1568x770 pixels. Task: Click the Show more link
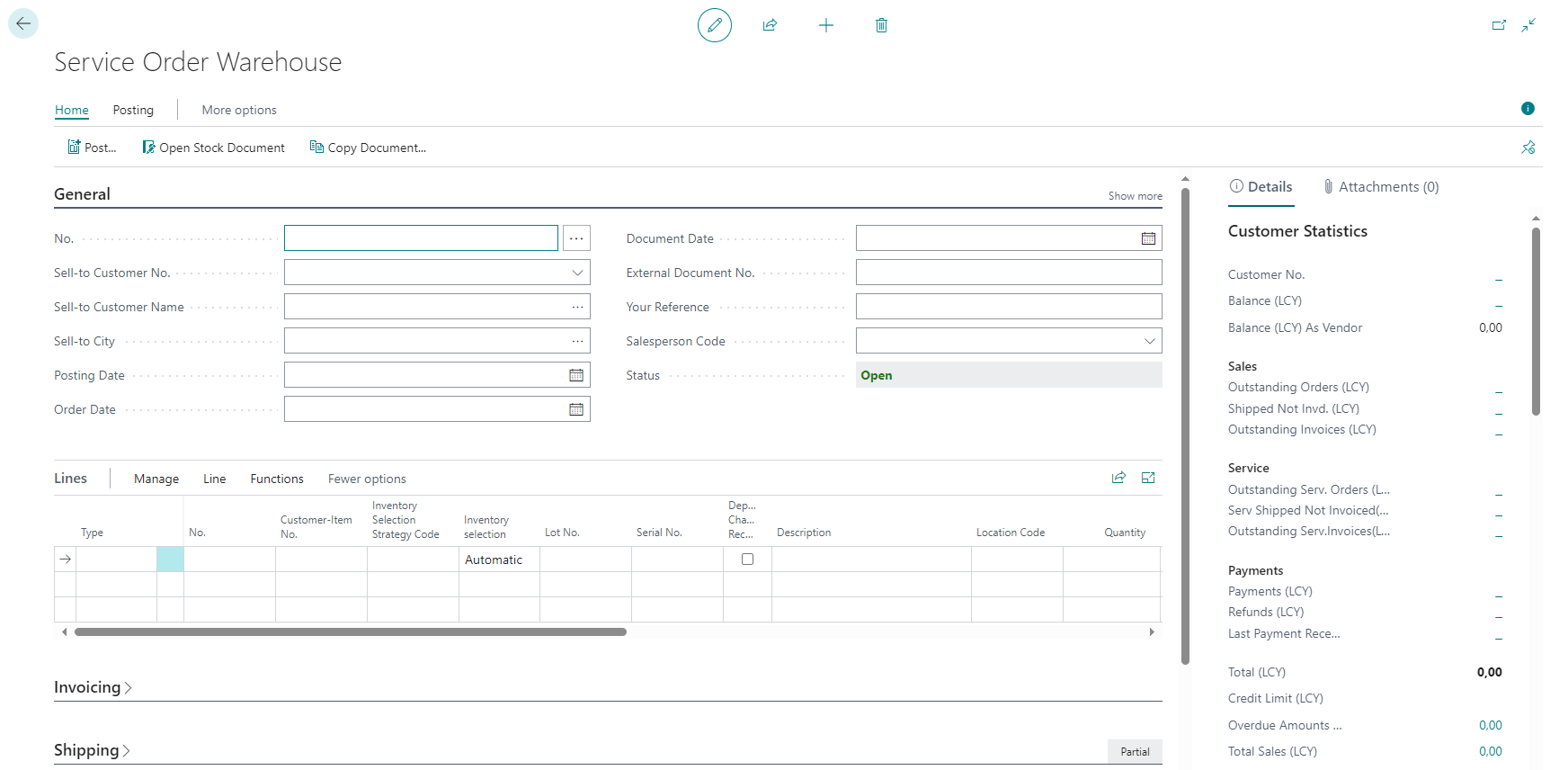[x=1135, y=196]
